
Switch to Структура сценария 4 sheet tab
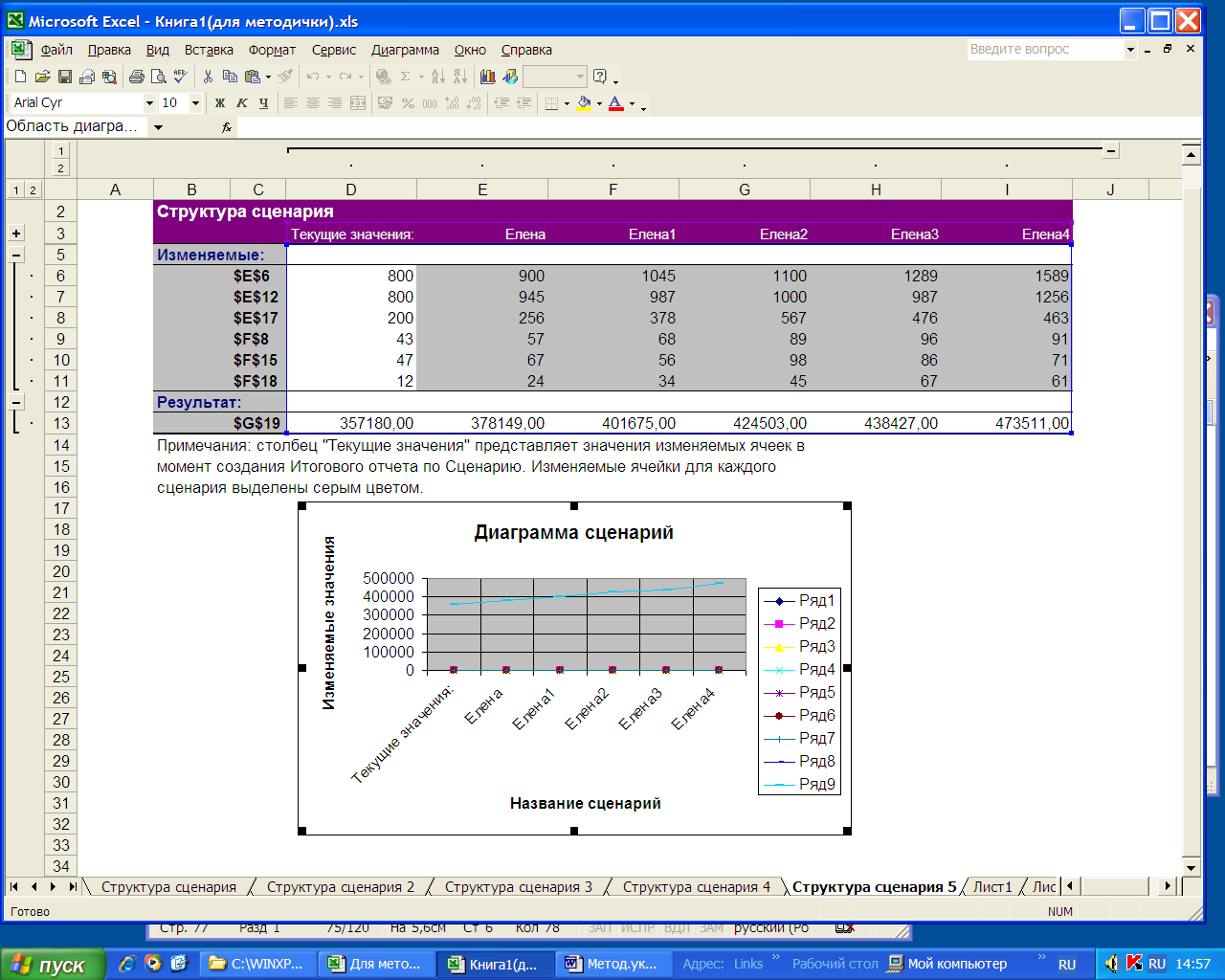pyautogui.click(x=697, y=887)
